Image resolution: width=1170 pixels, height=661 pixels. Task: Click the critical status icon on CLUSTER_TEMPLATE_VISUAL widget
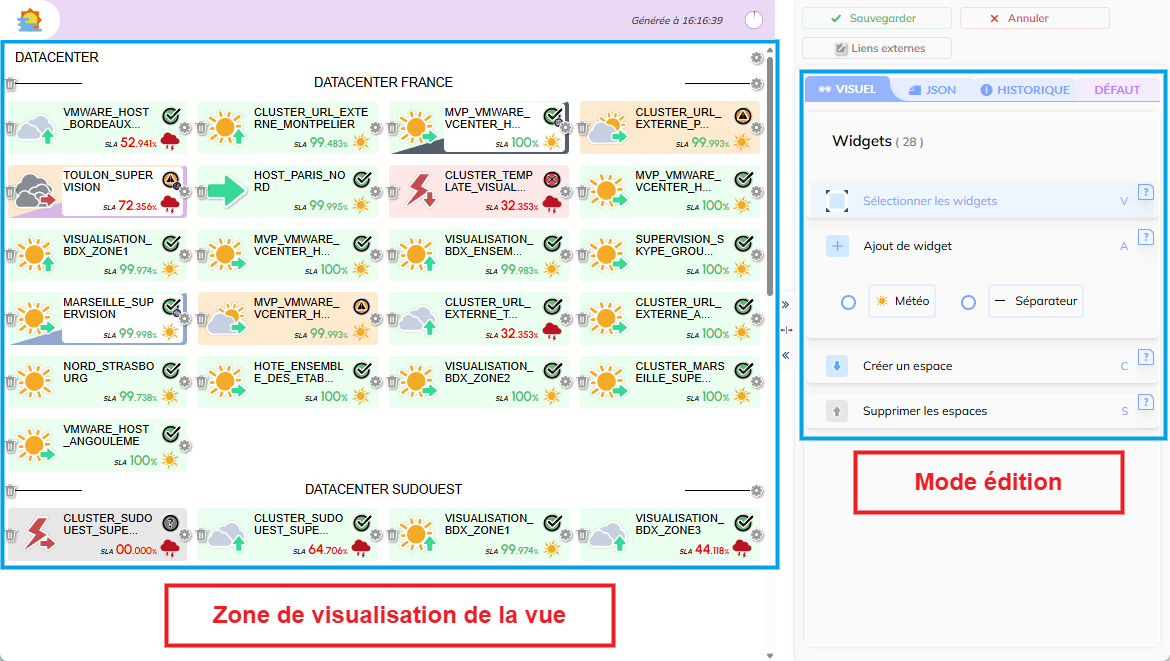[551, 179]
